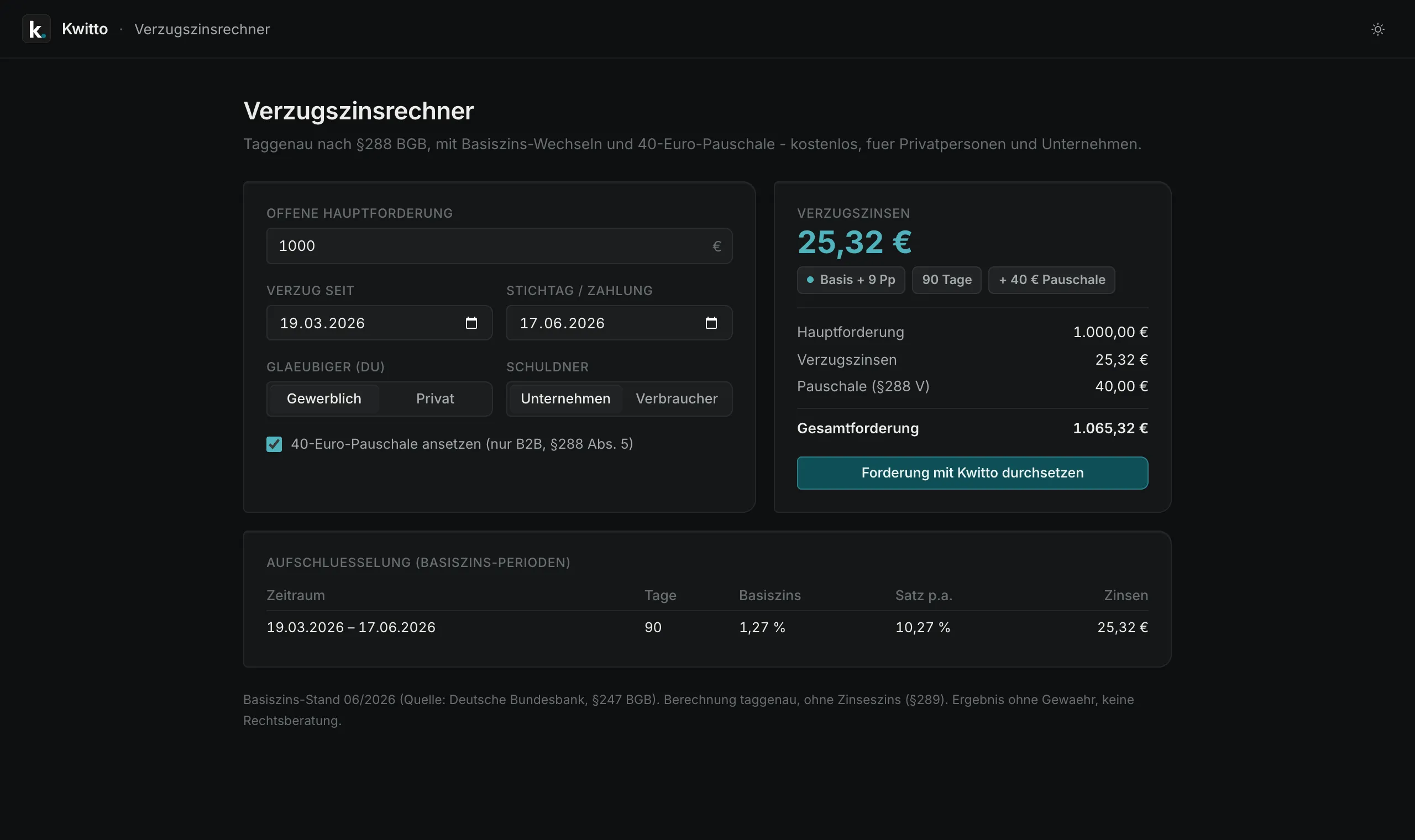Click the Zinsen cell 25,32 € in table
The width and height of the screenshot is (1415, 840).
click(1123, 627)
